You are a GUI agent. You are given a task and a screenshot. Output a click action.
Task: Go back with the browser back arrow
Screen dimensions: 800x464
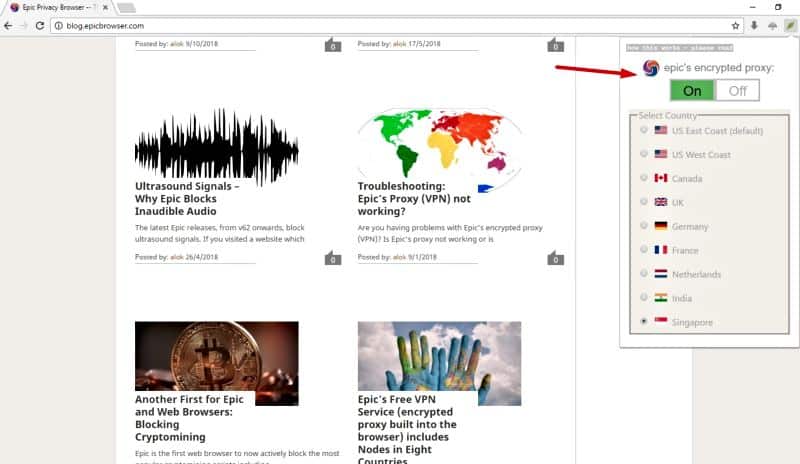[x=8, y=26]
